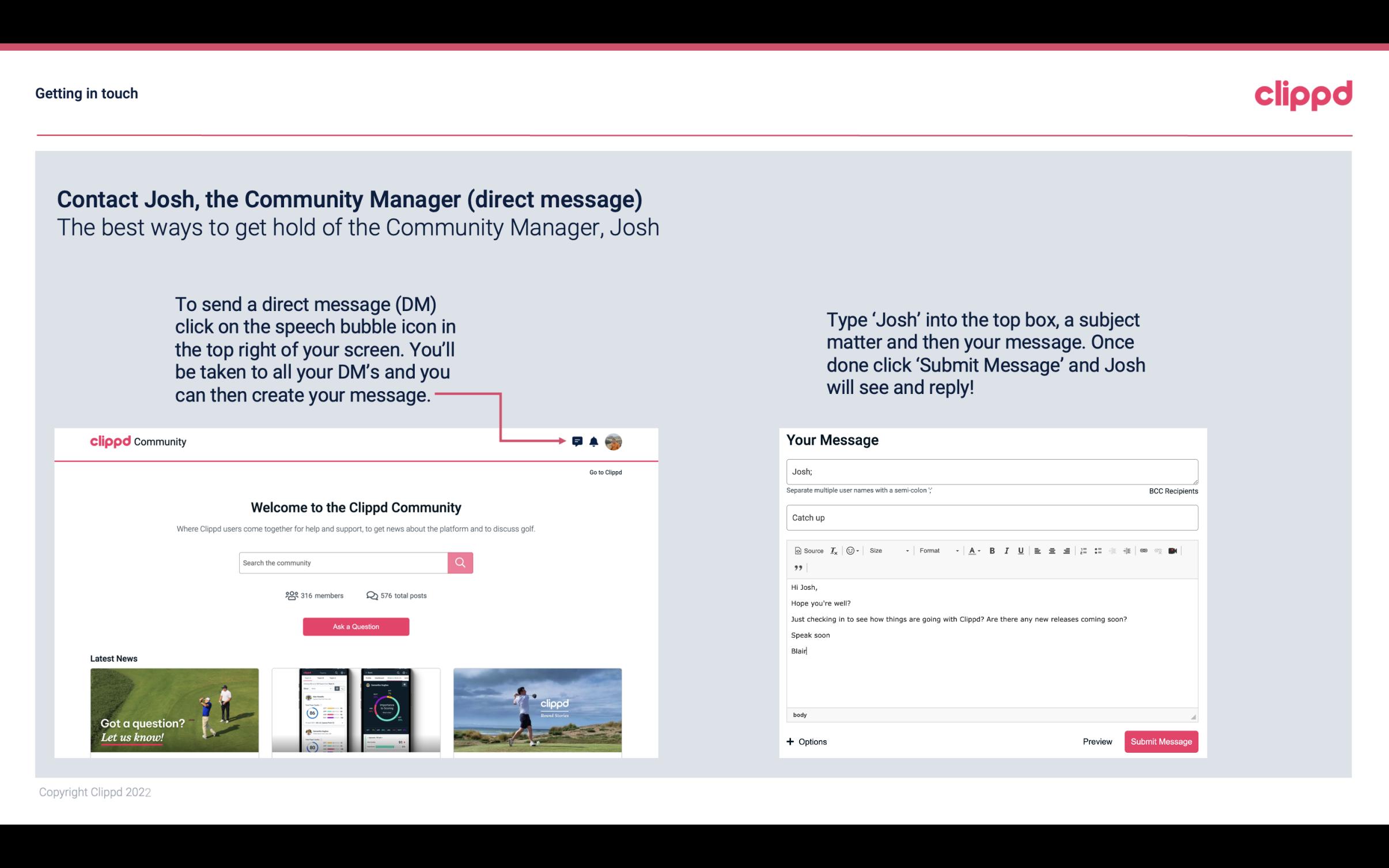Click the Go to Clippd menu link
Image resolution: width=1389 pixels, height=868 pixels.
coord(604,472)
